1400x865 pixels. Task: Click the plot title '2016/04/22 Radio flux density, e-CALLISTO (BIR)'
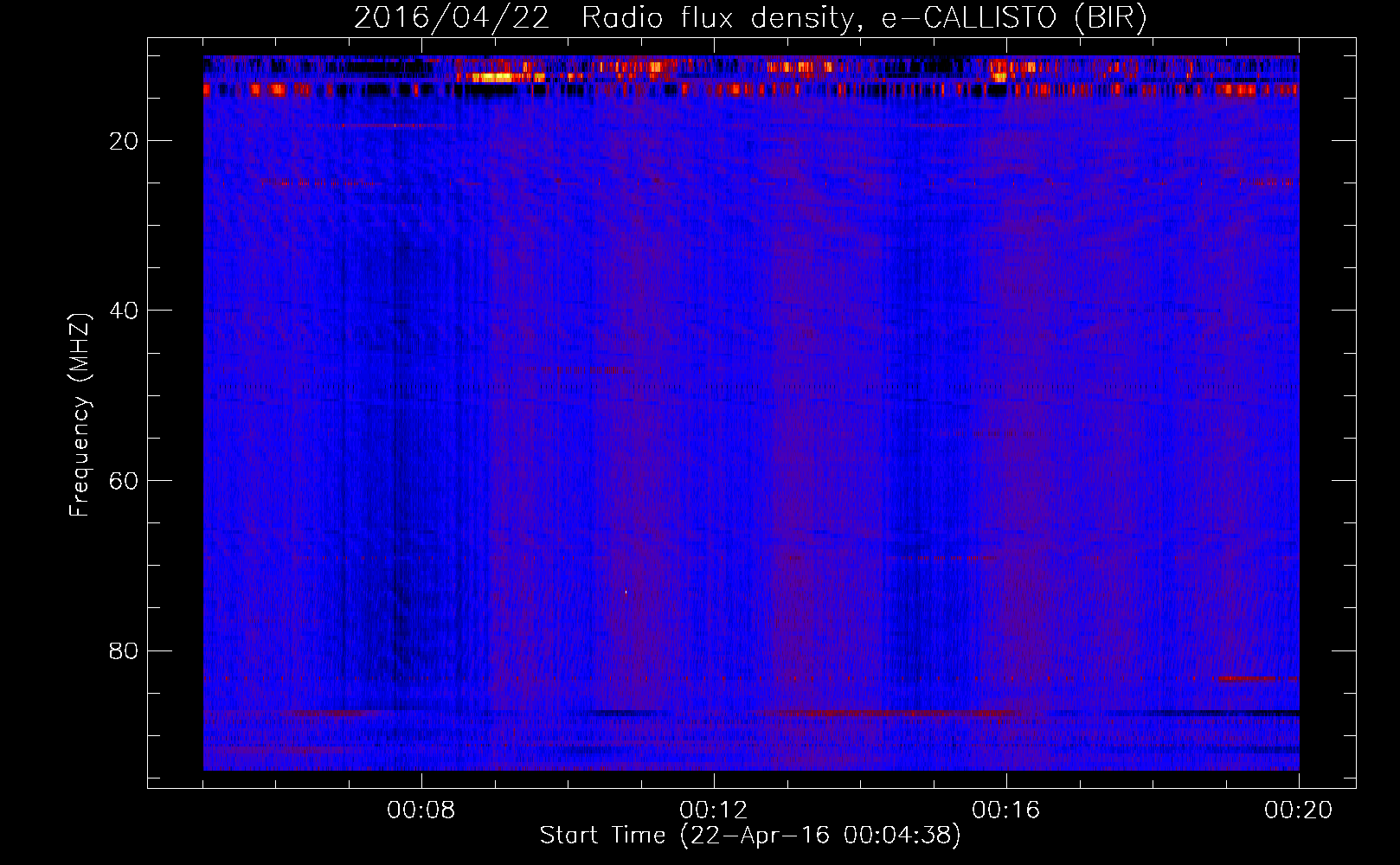pos(750,18)
